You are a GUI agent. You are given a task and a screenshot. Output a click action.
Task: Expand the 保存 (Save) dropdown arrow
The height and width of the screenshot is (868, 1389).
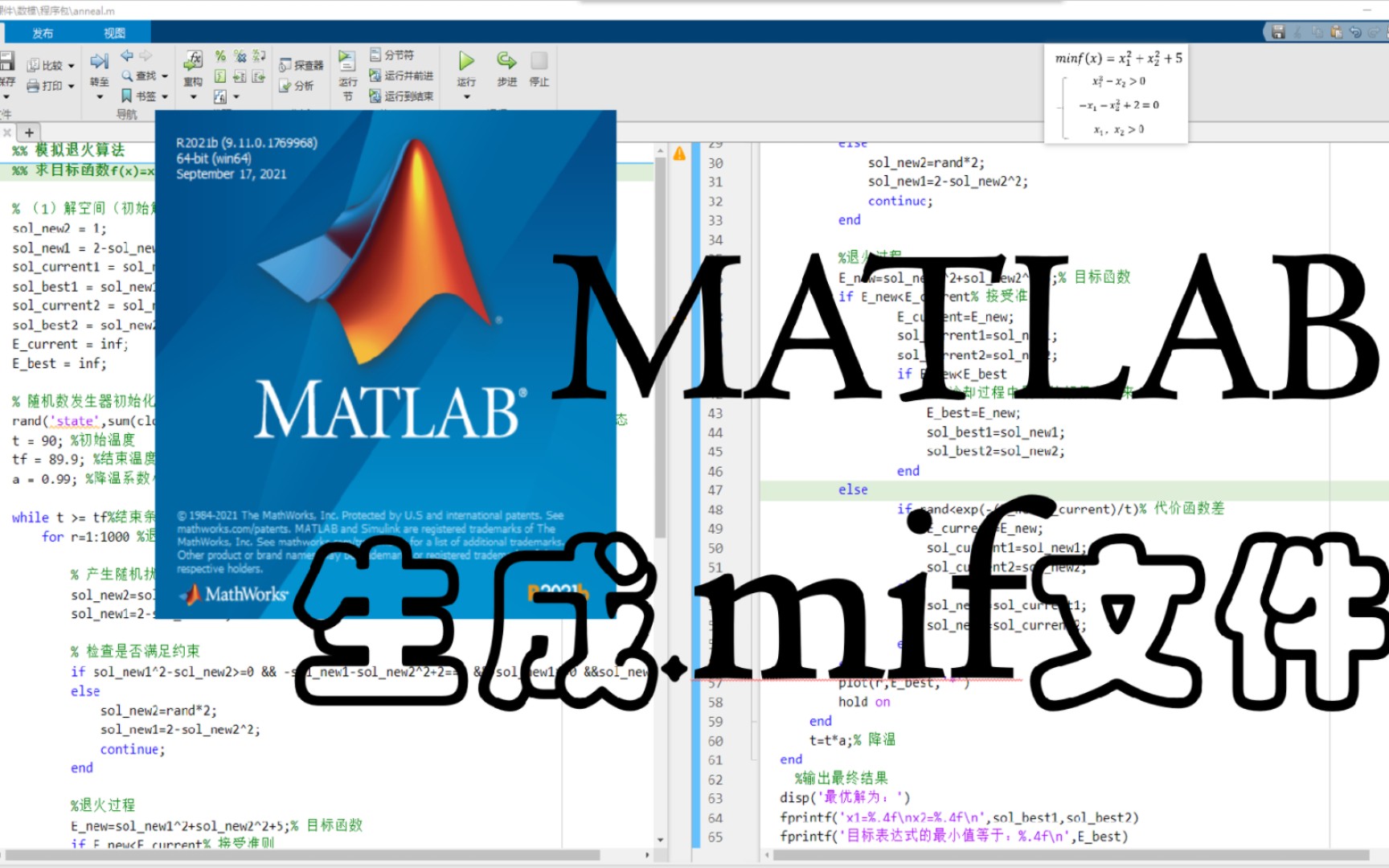(x=6, y=97)
